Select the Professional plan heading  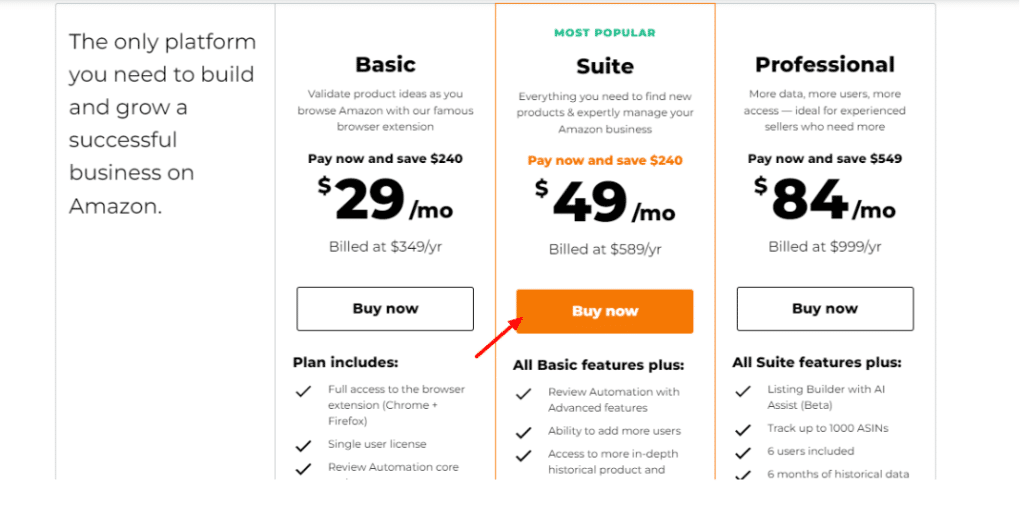[825, 65]
